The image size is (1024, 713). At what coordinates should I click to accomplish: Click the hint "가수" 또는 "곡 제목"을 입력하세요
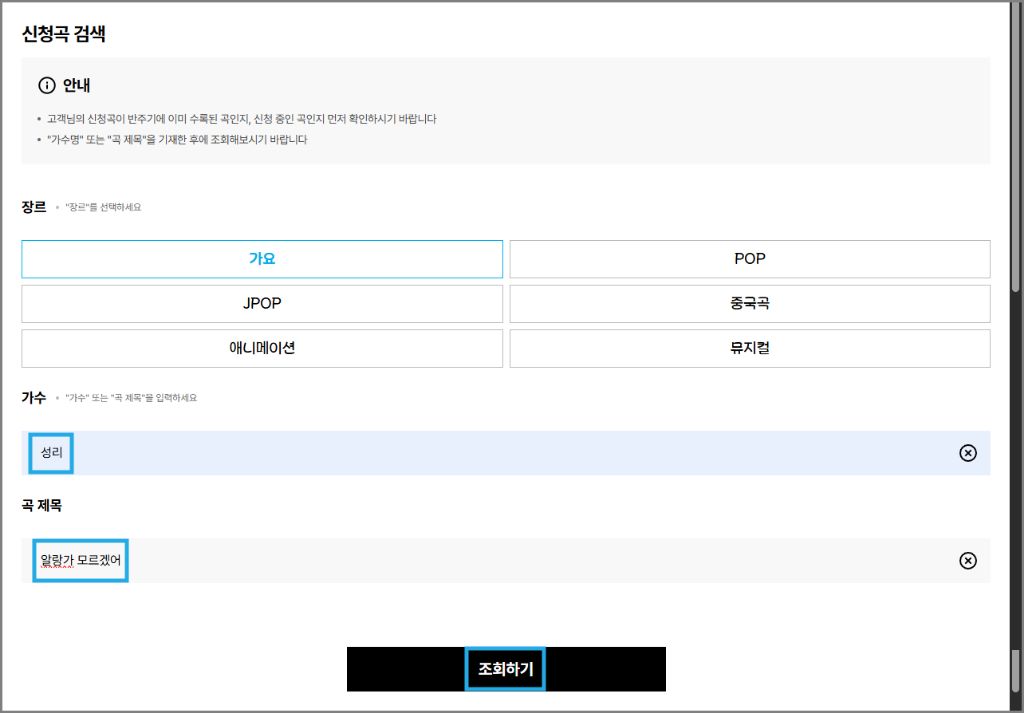pyautogui.click(x=131, y=398)
